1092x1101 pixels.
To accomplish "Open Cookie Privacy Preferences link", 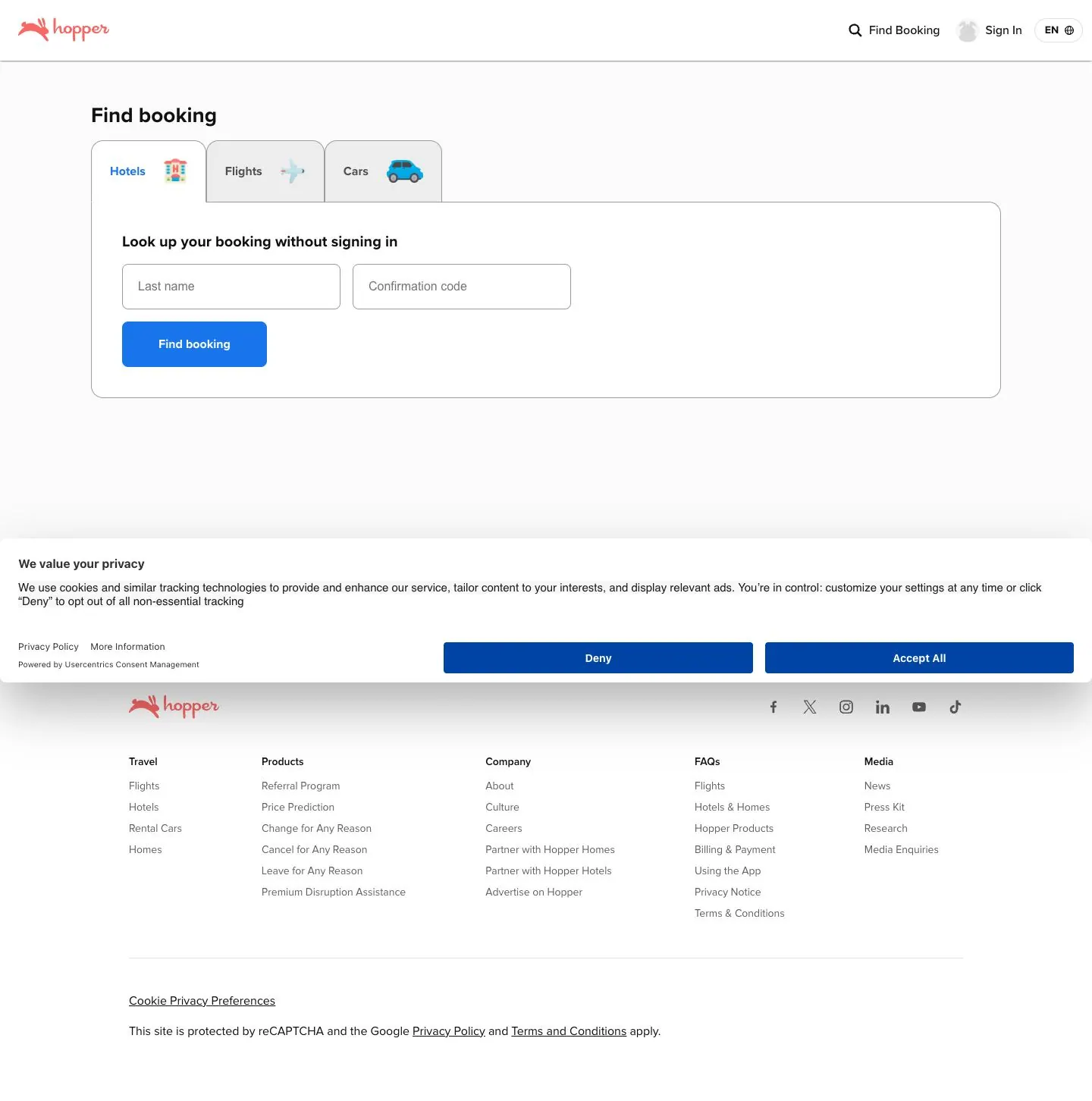I will [x=202, y=1001].
